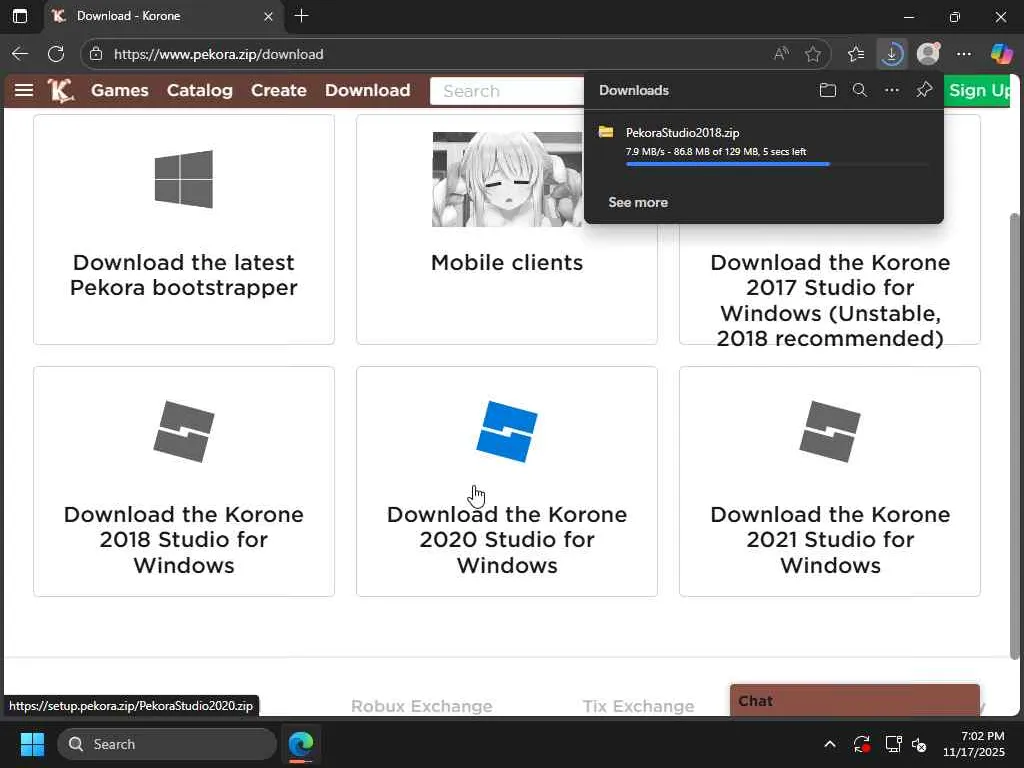The image size is (1024, 768).
Task: Click the Sign Up button
Action: (x=978, y=90)
